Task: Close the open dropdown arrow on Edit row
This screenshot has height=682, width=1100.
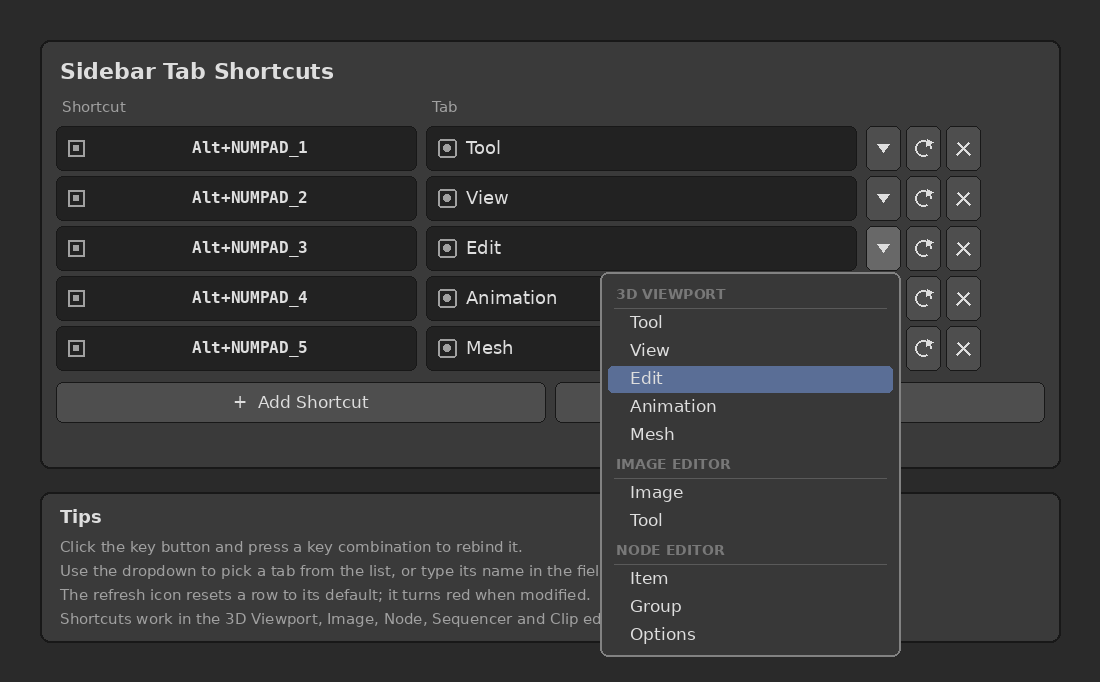Action: click(883, 248)
